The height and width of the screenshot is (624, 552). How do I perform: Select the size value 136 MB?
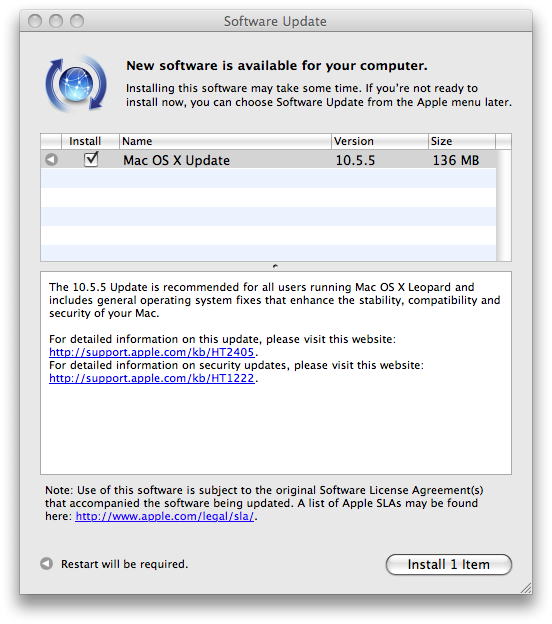coord(456,160)
